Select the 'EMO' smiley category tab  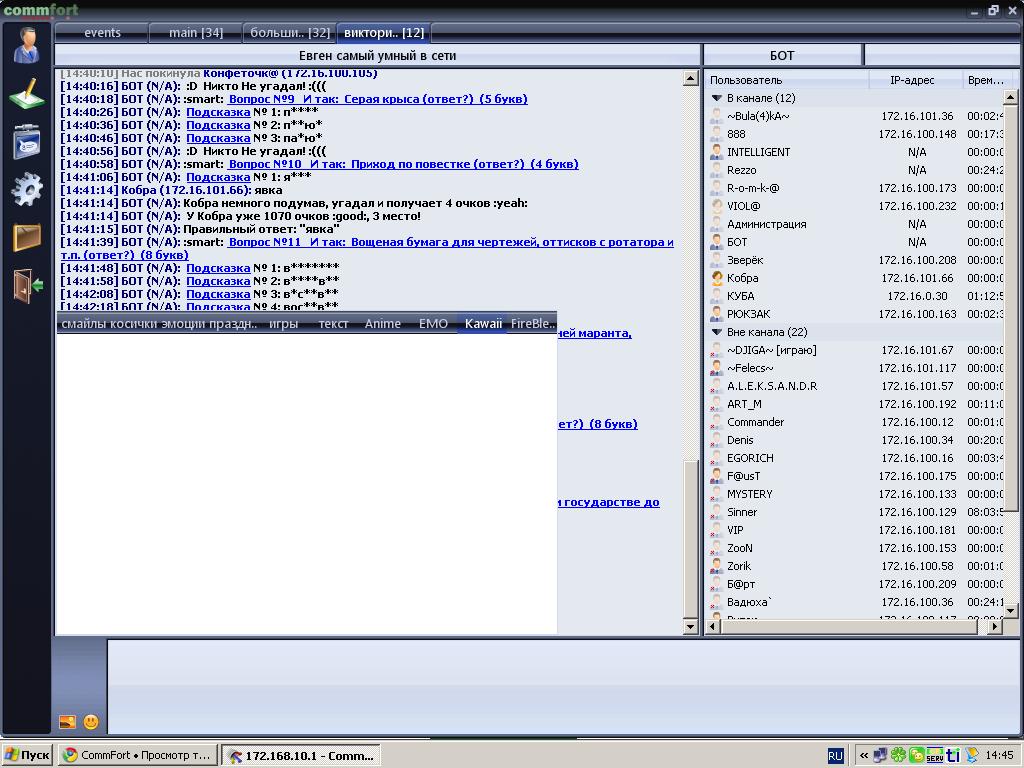click(433, 324)
